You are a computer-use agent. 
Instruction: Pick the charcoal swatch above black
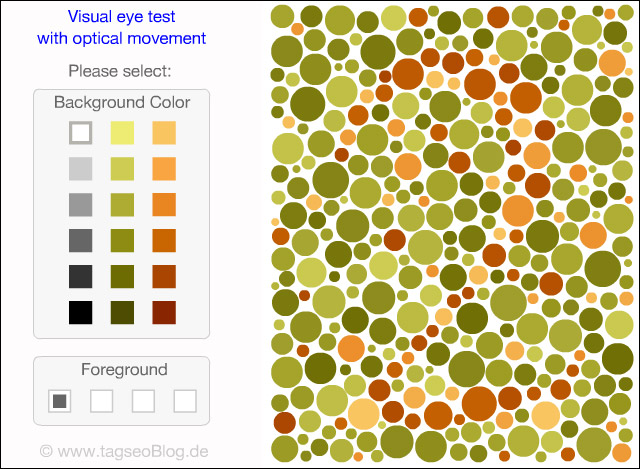click(x=81, y=276)
